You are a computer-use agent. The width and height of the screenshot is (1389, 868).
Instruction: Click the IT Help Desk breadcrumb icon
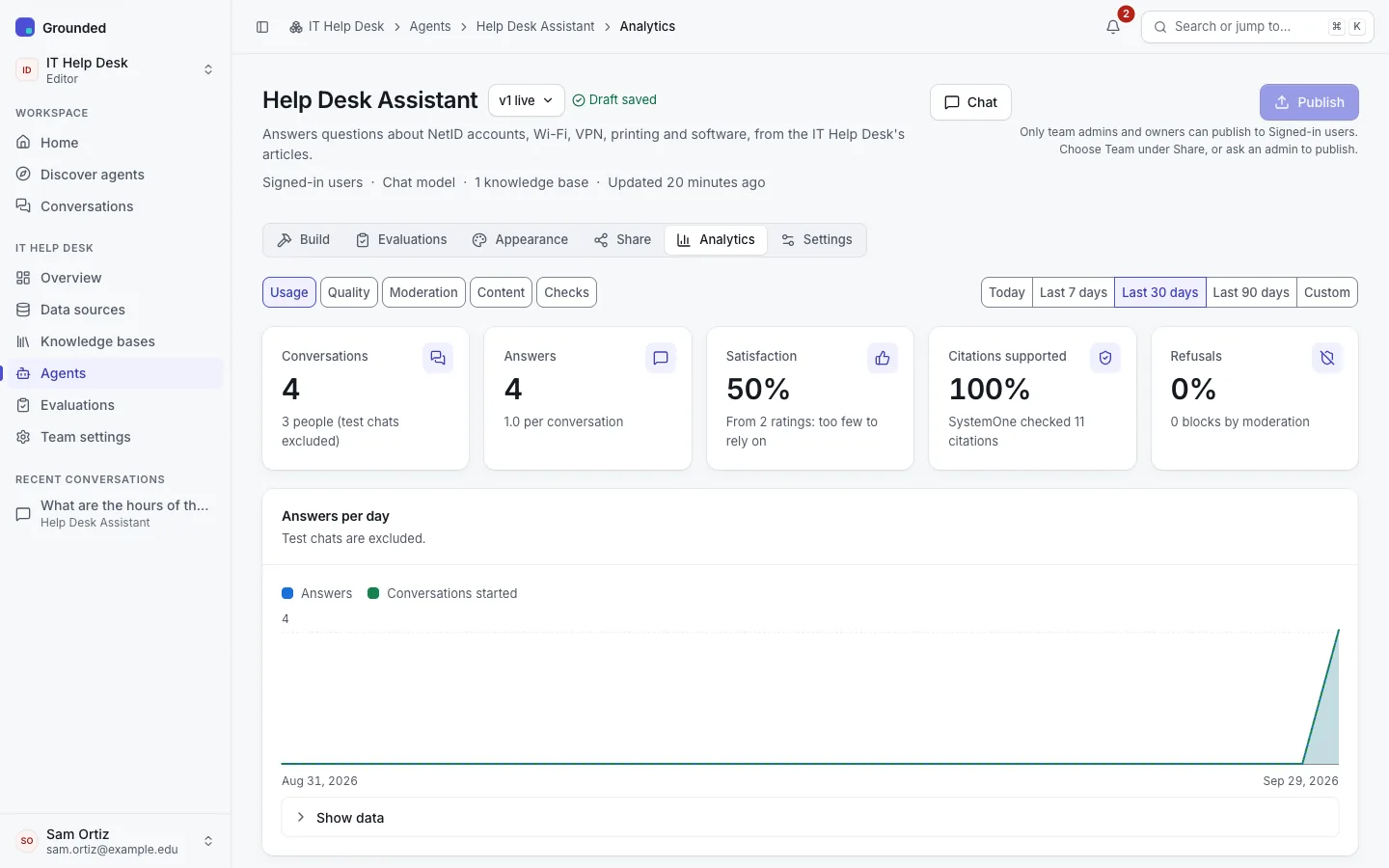click(x=296, y=27)
